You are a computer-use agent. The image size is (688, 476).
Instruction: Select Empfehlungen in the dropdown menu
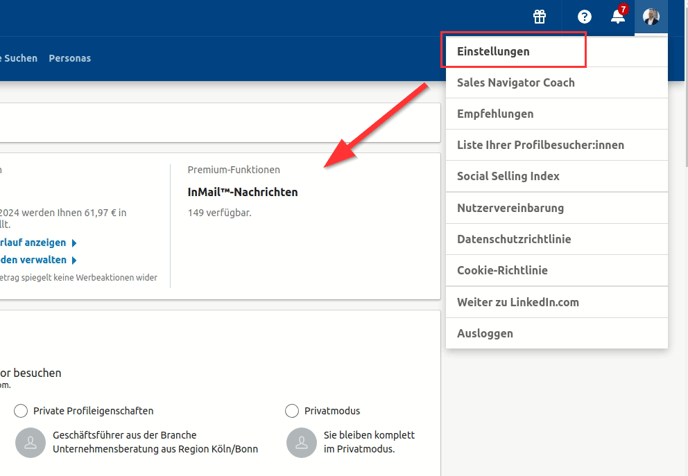495,114
